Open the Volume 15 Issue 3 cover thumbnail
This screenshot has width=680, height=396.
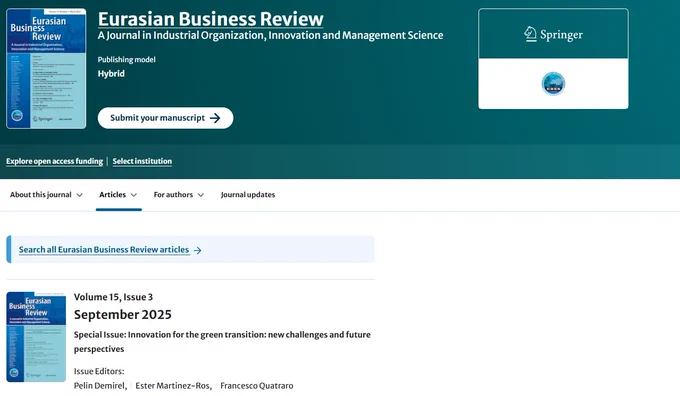[36, 337]
